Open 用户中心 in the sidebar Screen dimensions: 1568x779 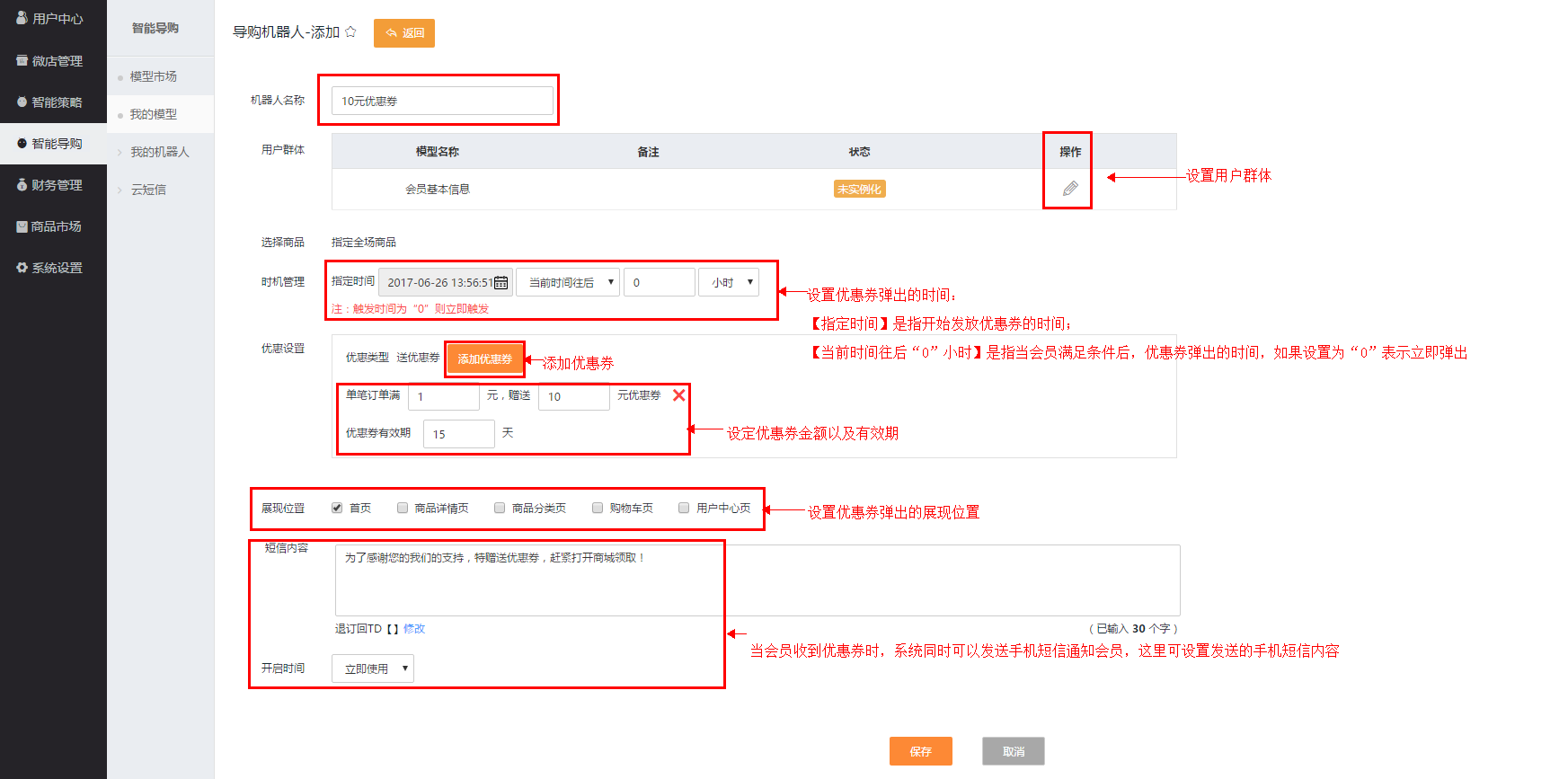coord(52,19)
